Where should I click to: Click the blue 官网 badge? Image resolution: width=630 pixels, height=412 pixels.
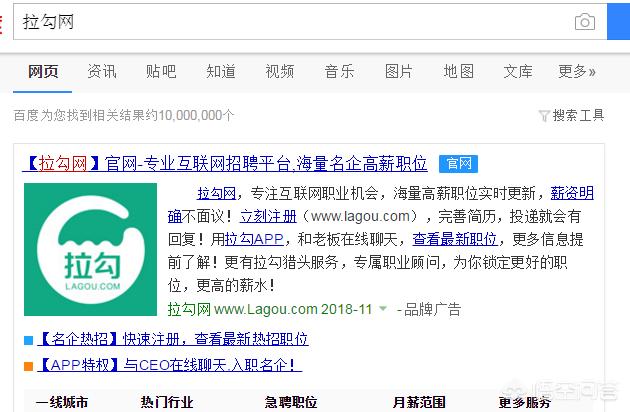pos(458,164)
